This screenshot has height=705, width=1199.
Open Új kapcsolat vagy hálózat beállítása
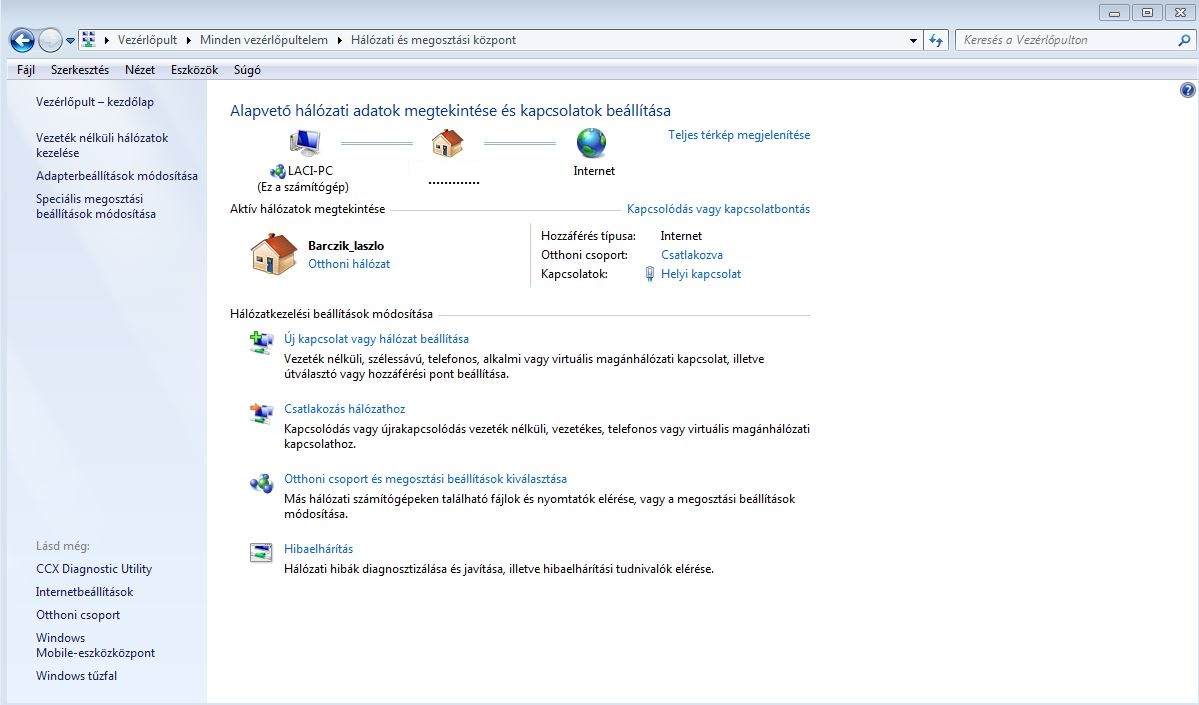coord(376,339)
